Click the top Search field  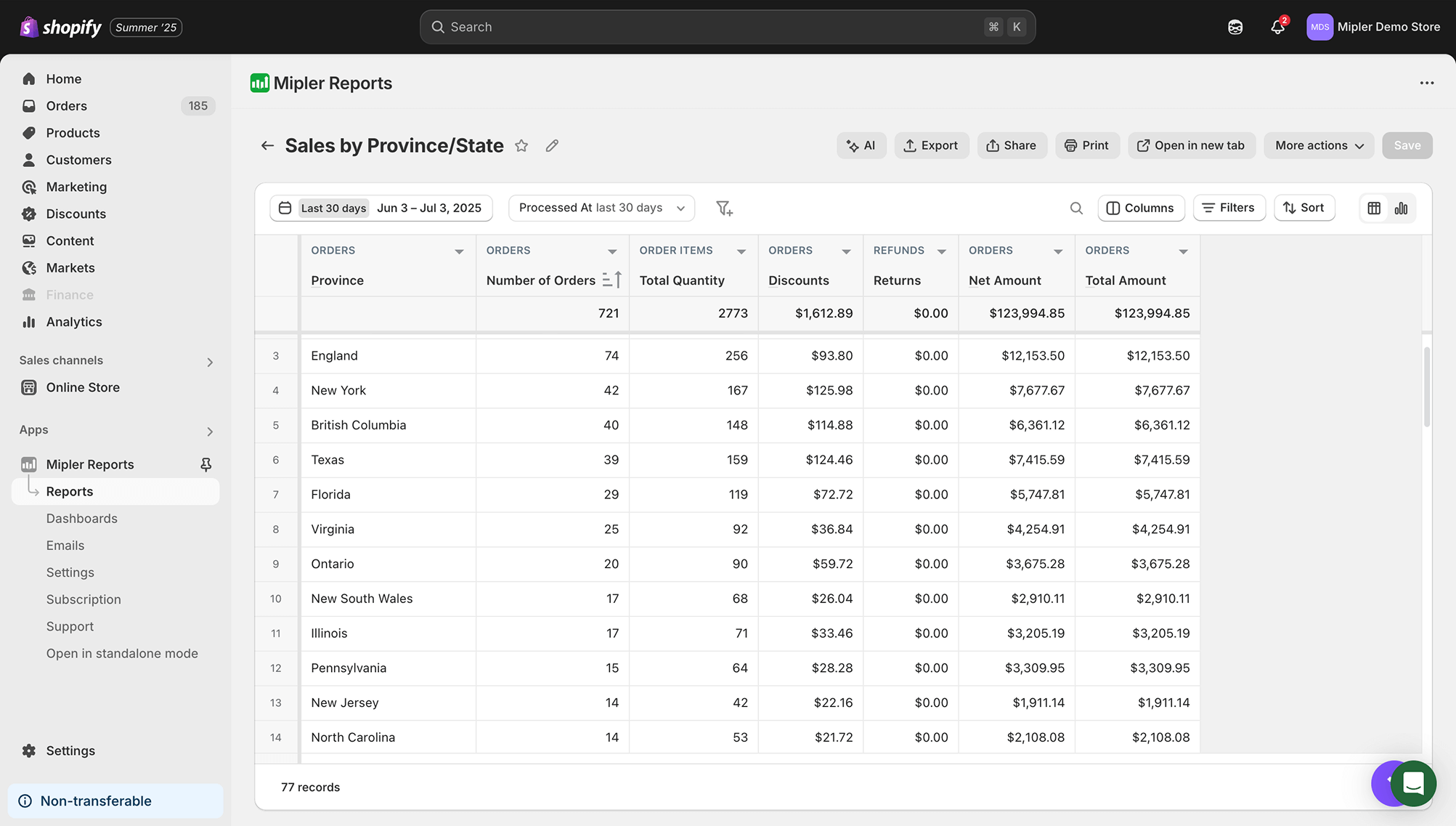726,26
